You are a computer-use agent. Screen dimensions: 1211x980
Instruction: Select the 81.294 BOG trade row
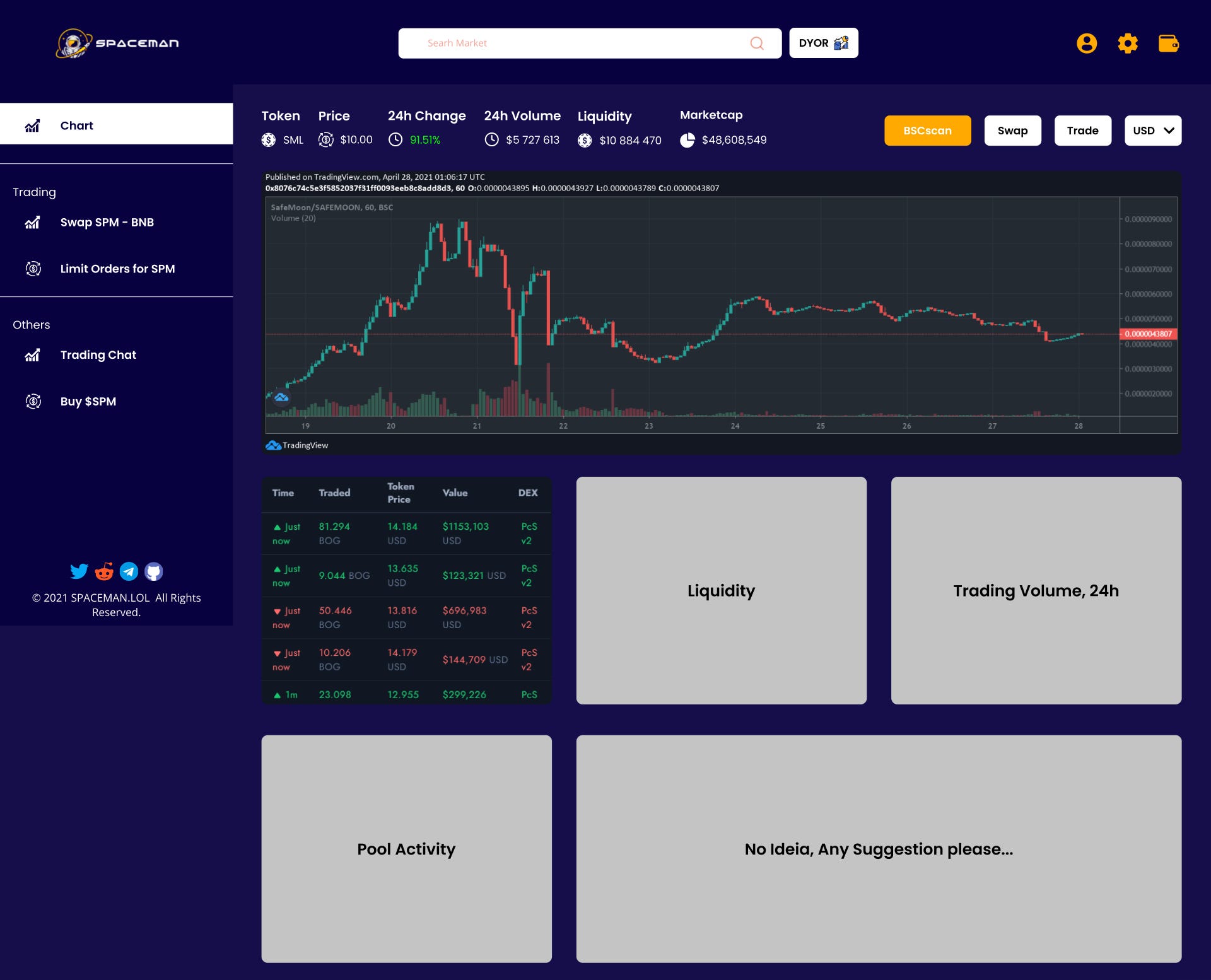click(407, 534)
